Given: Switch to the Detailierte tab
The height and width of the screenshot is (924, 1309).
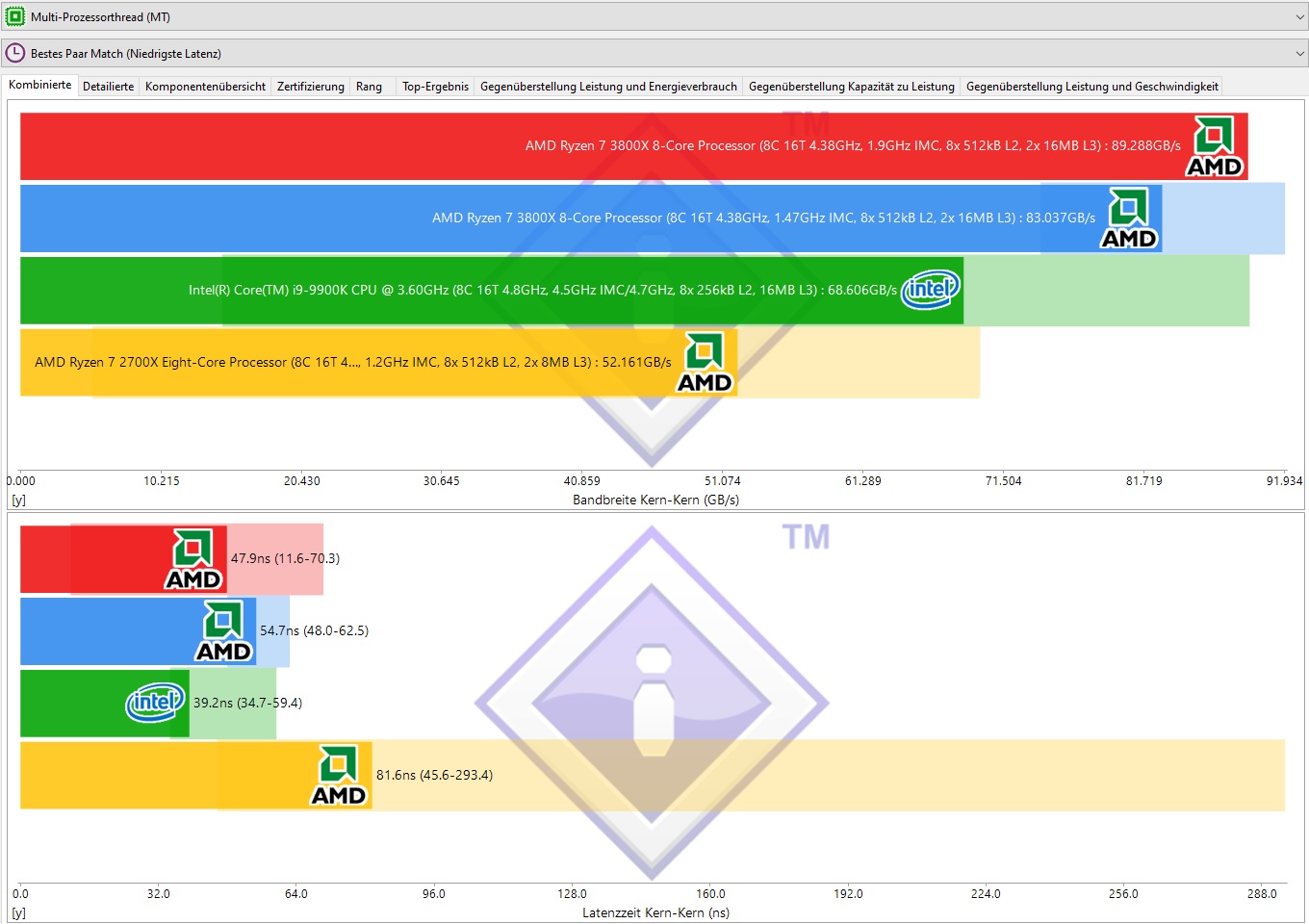Looking at the screenshot, I should (109, 87).
